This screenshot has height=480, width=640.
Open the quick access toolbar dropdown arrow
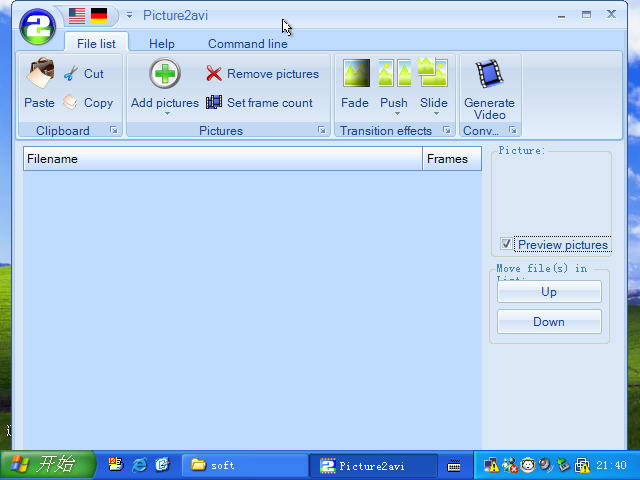pyautogui.click(x=129, y=16)
